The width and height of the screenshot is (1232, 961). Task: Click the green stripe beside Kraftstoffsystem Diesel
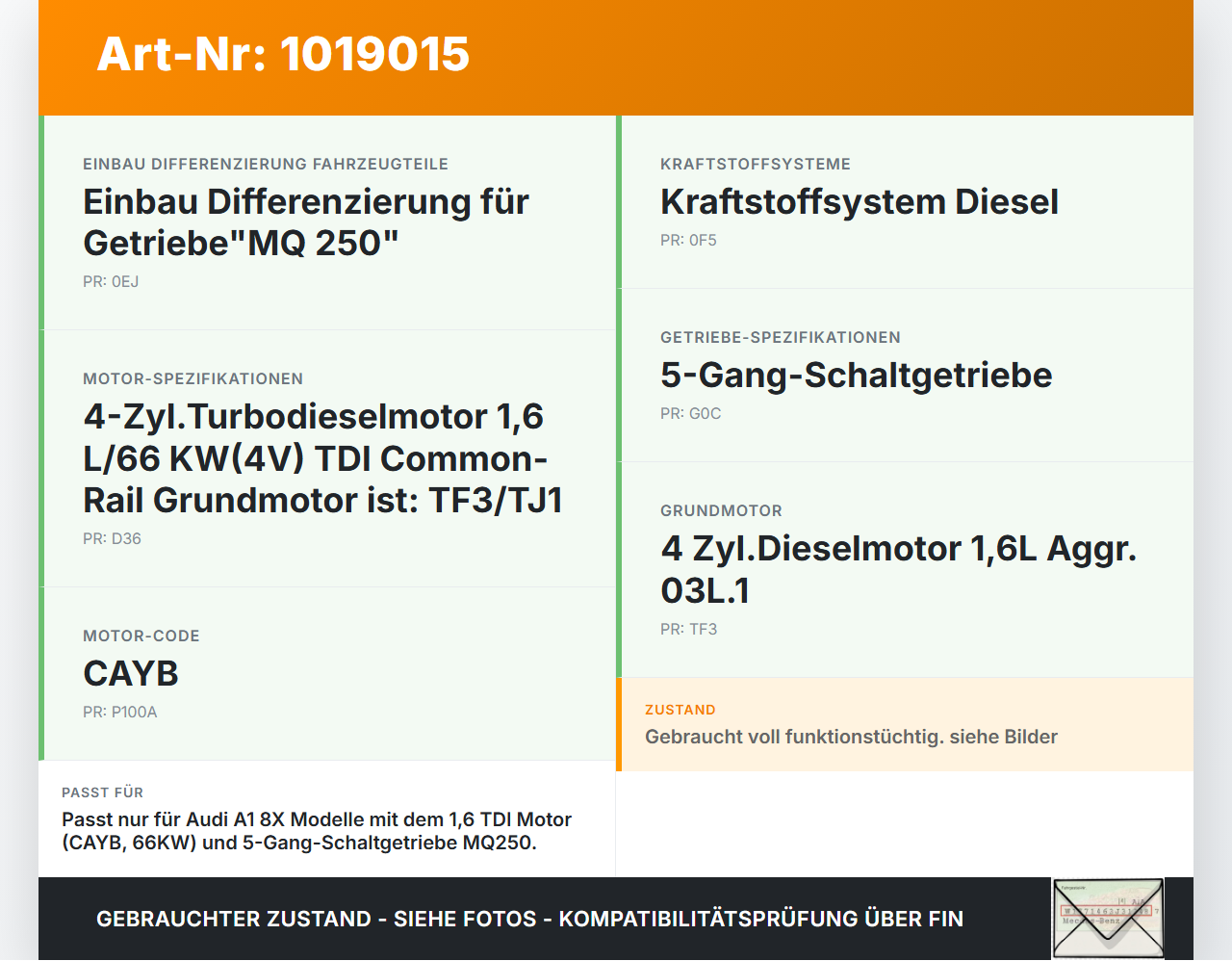(619, 201)
